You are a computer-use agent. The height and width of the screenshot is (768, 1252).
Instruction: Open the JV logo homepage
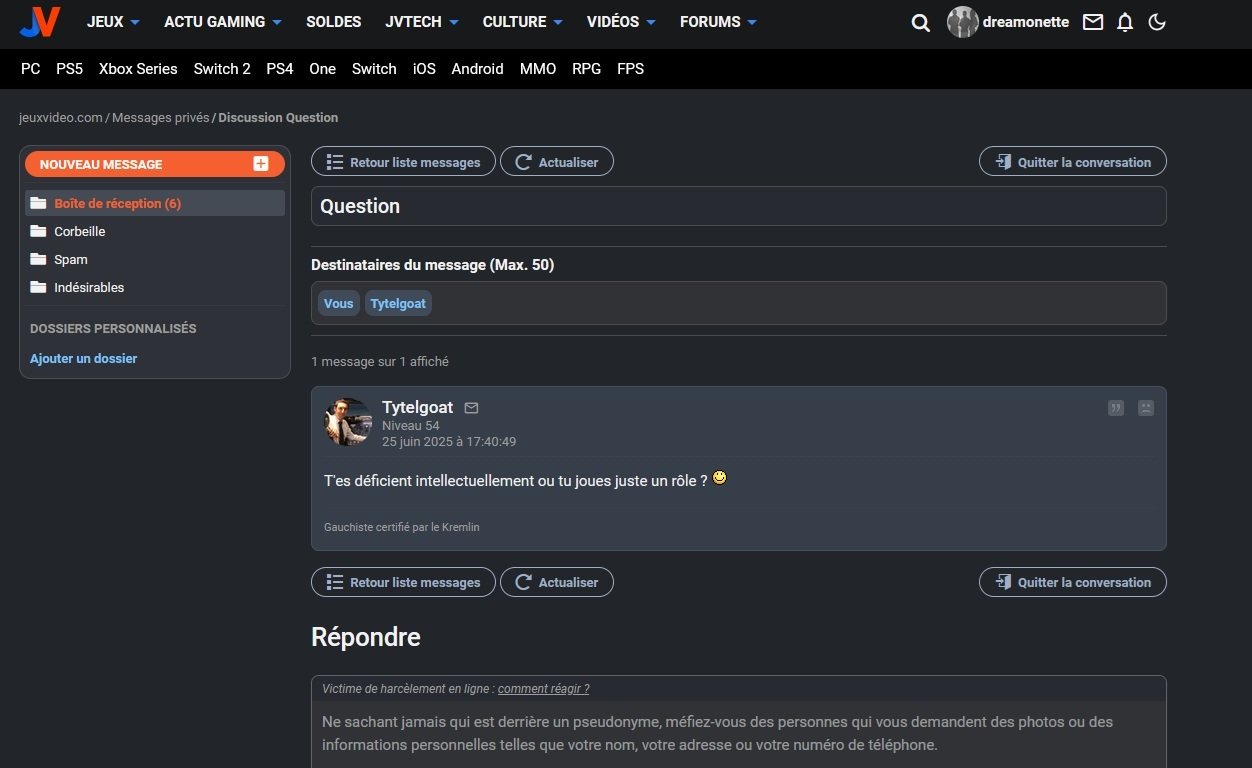pos(40,22)
